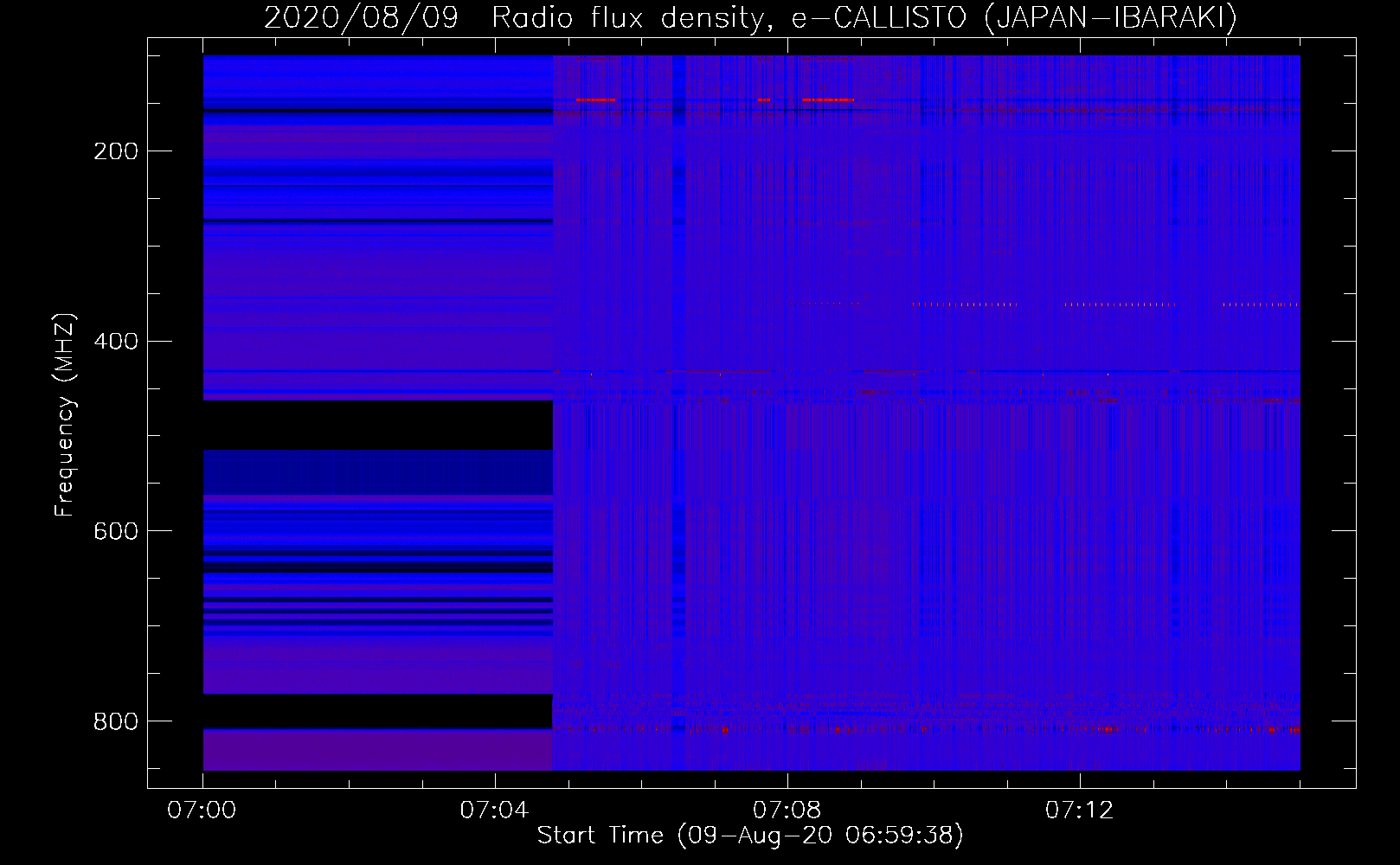1400x865 pixels.
Task: Select the 07:00 time tick label
Action: tap(202, 811)
